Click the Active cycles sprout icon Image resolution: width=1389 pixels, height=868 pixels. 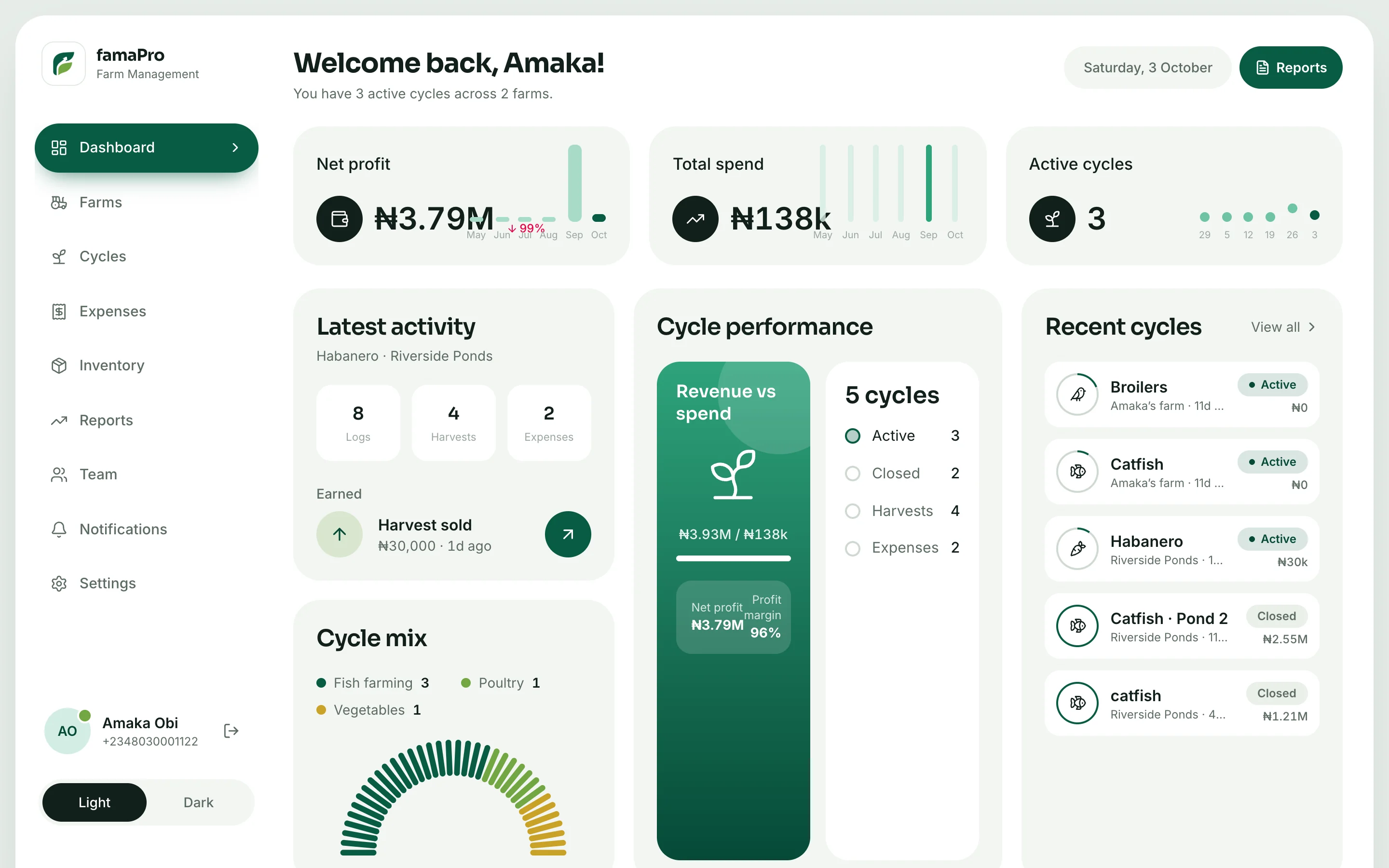[1051, 219]
